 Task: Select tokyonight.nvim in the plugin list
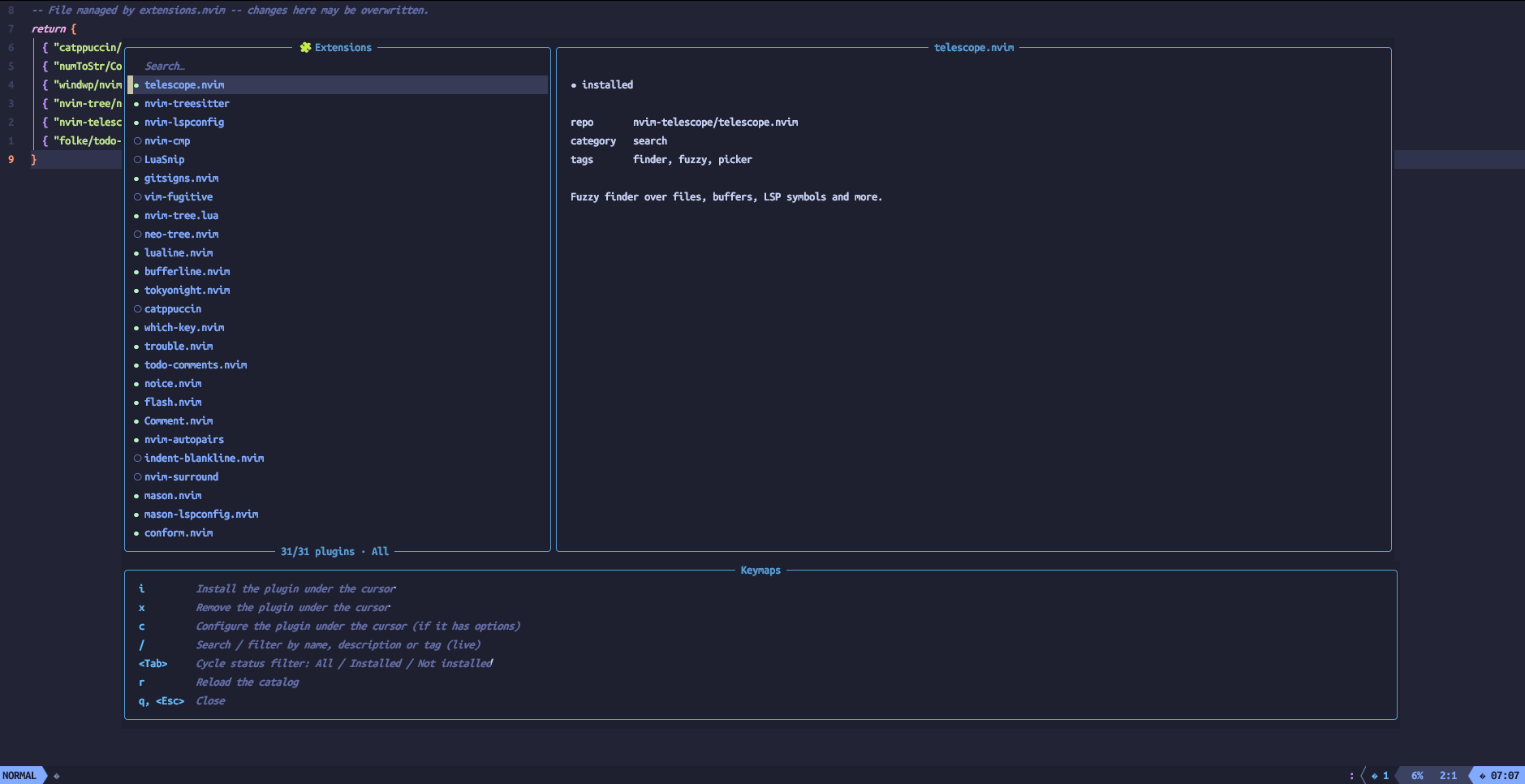coord(338,291)
